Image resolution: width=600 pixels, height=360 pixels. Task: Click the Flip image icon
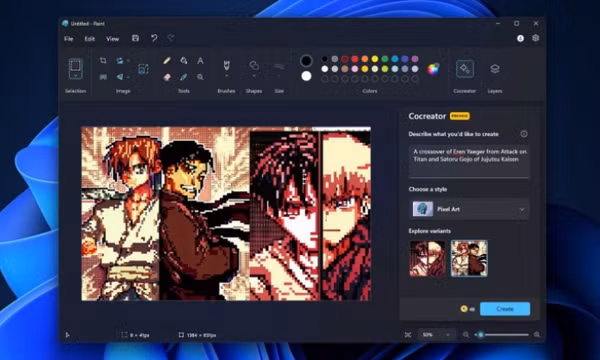point(120,77)
